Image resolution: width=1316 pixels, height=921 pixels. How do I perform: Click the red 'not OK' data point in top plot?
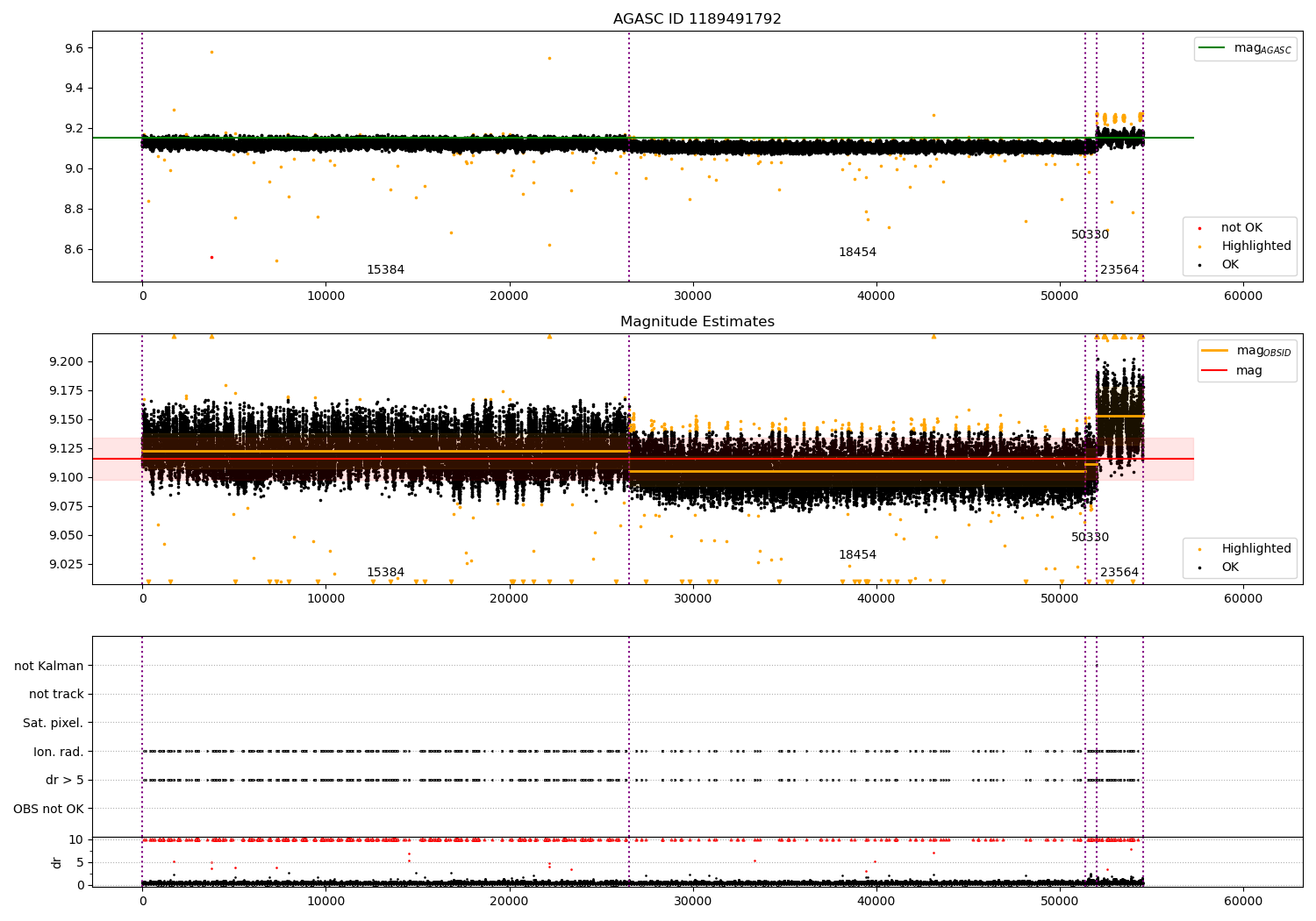pos(211,257)
